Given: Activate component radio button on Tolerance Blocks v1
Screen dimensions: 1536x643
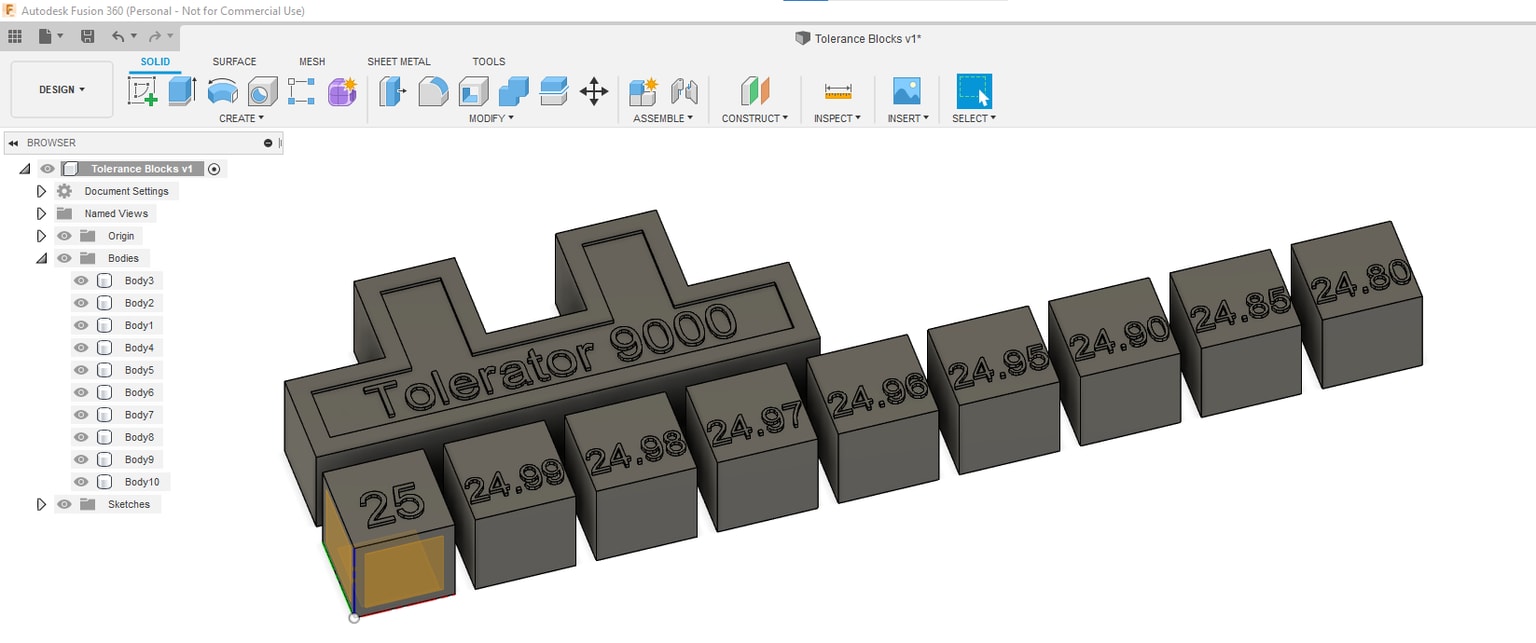Looking at the screenshot, I should (x=214, y=169).
